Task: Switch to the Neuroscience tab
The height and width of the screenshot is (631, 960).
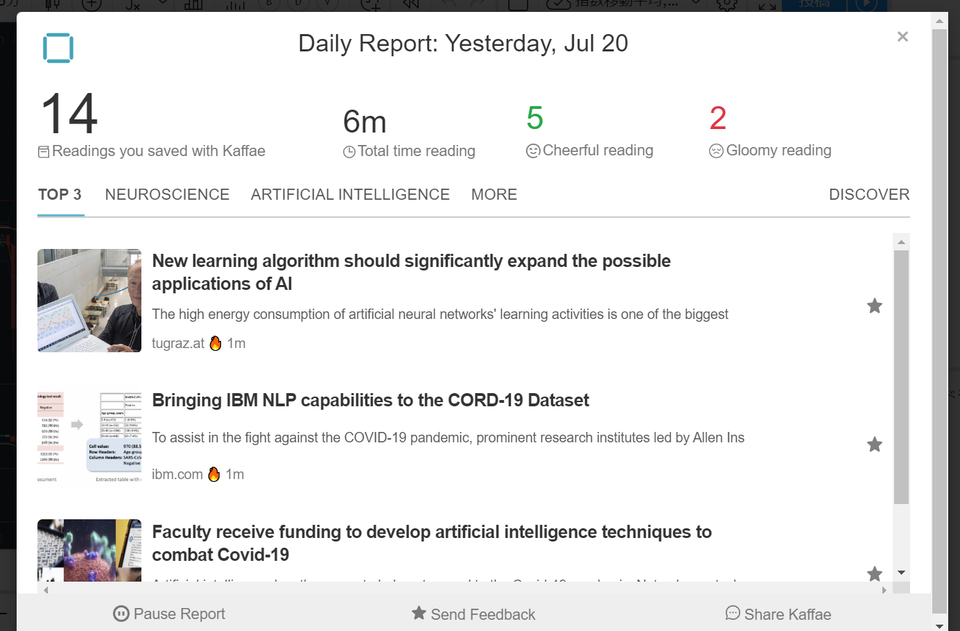Action: click(x=167, y=195)
